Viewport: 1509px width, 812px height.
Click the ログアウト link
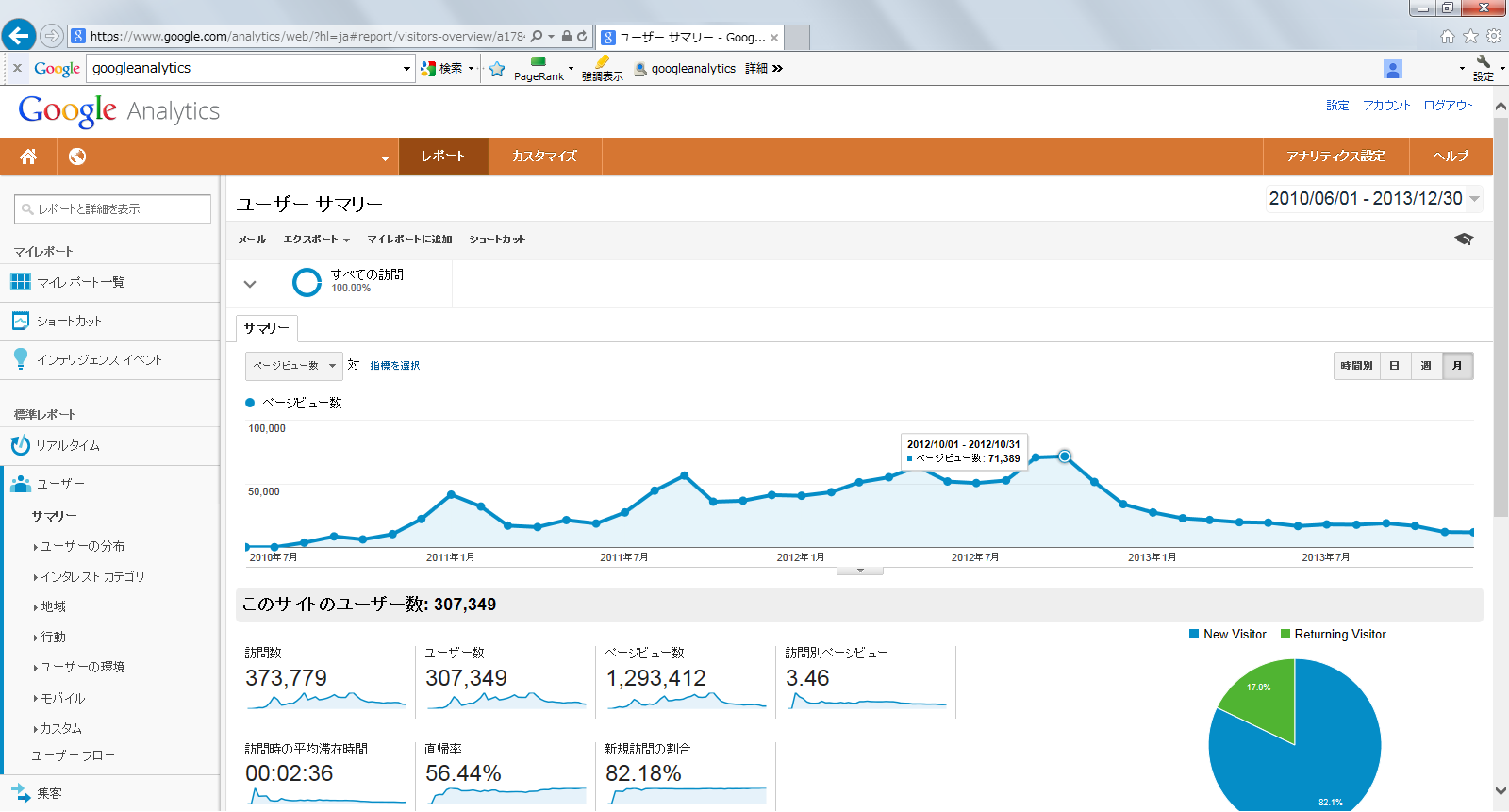tap(1448, 106)
